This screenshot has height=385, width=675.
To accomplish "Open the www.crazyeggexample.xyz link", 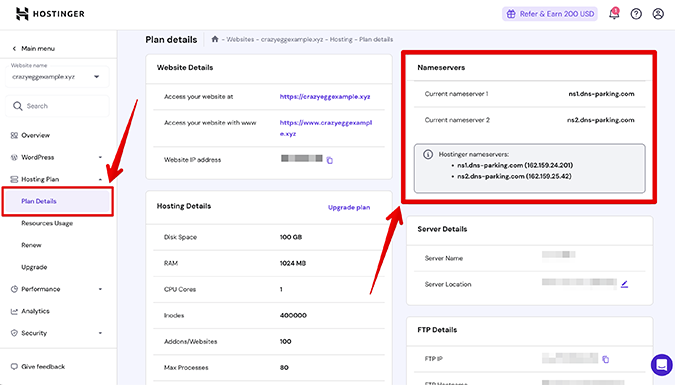I will pyautogui.click(x=326, y=128).
